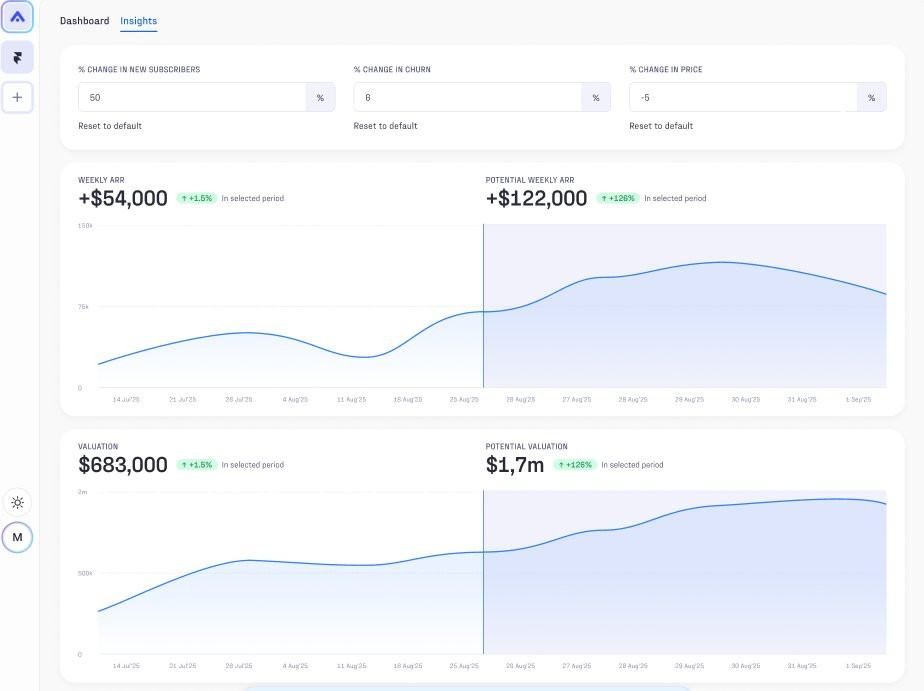
Task: Click the Valuation +1.5% growth badge
Action: point(197,465)
